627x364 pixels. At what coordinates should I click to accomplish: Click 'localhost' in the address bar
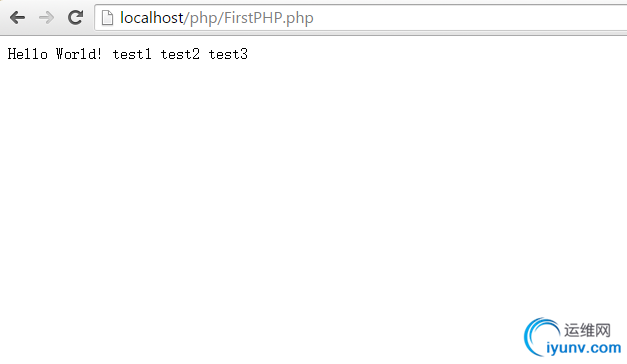(152, 18)
